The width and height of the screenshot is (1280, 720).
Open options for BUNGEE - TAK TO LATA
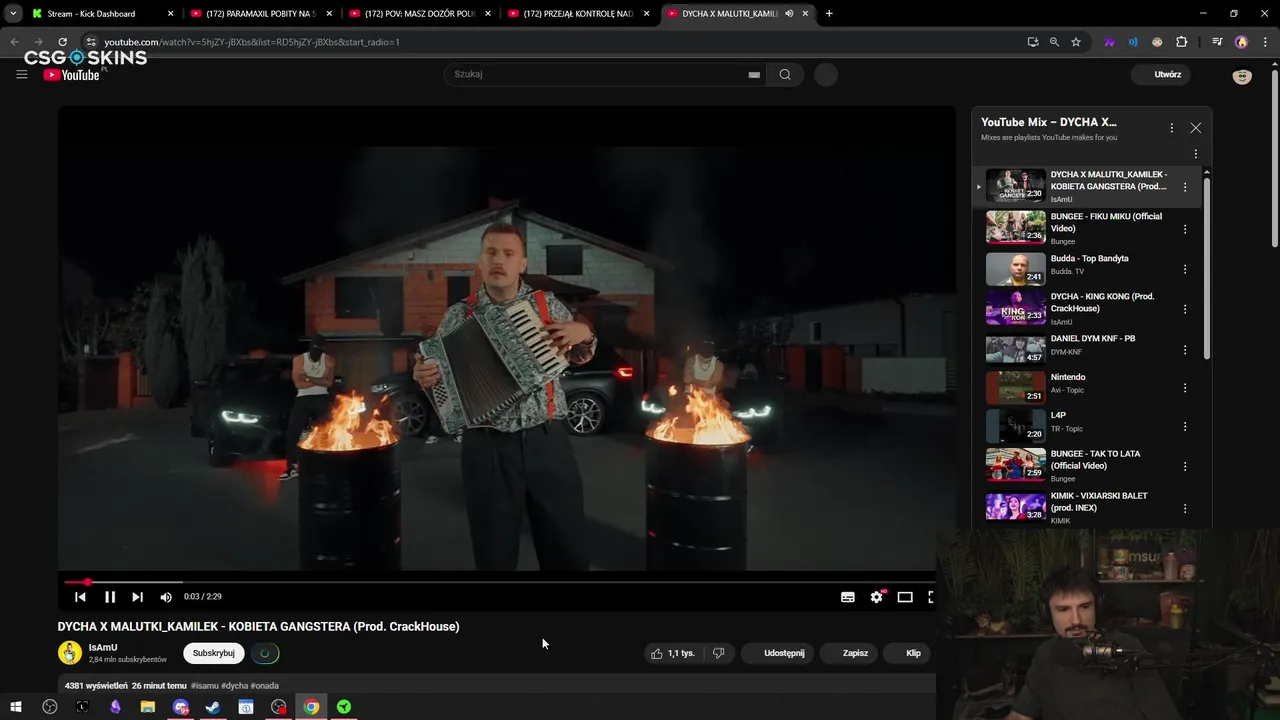click(x=1185, y=466)
